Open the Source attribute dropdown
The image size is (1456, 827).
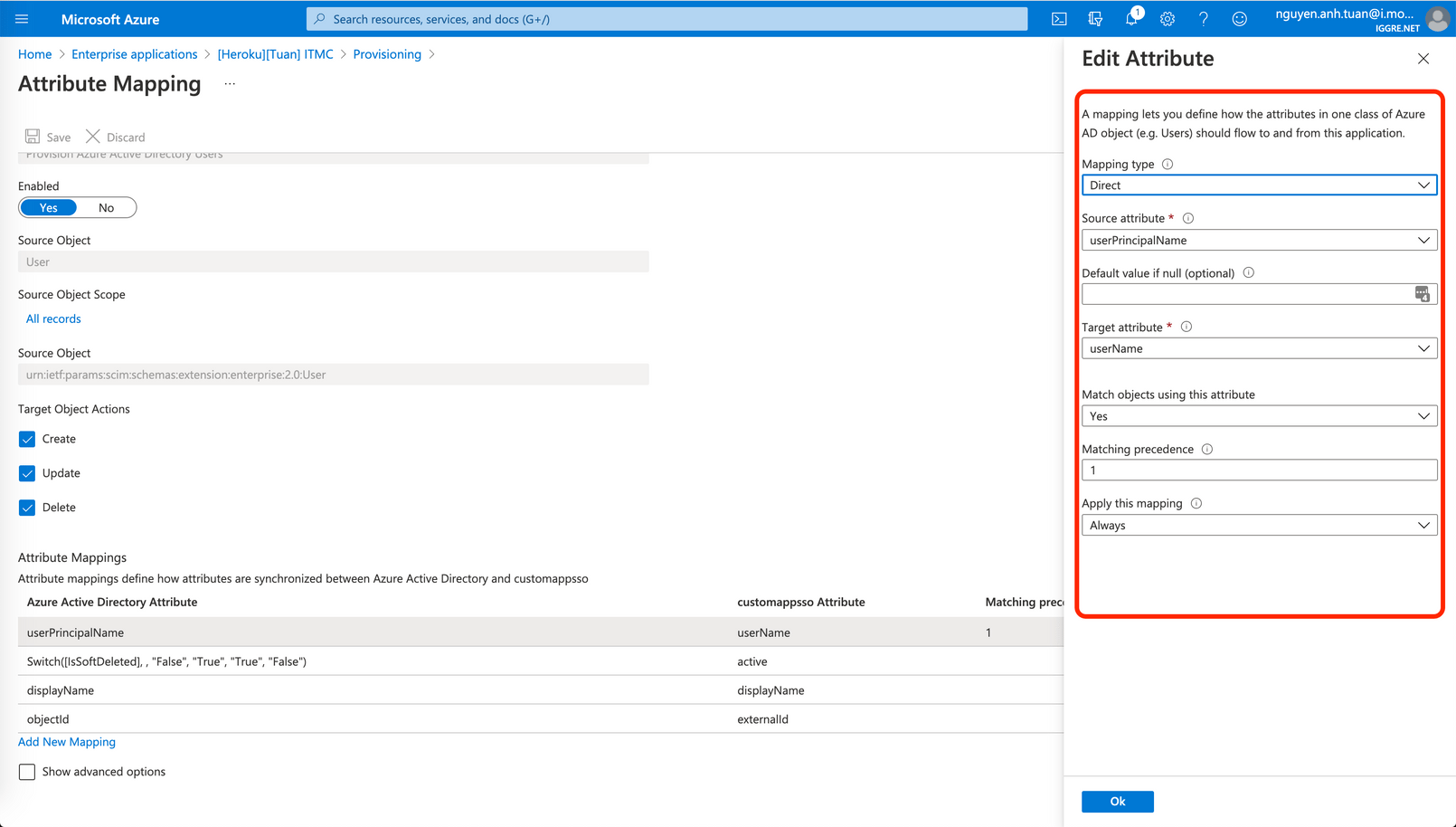pos(1259,240)
